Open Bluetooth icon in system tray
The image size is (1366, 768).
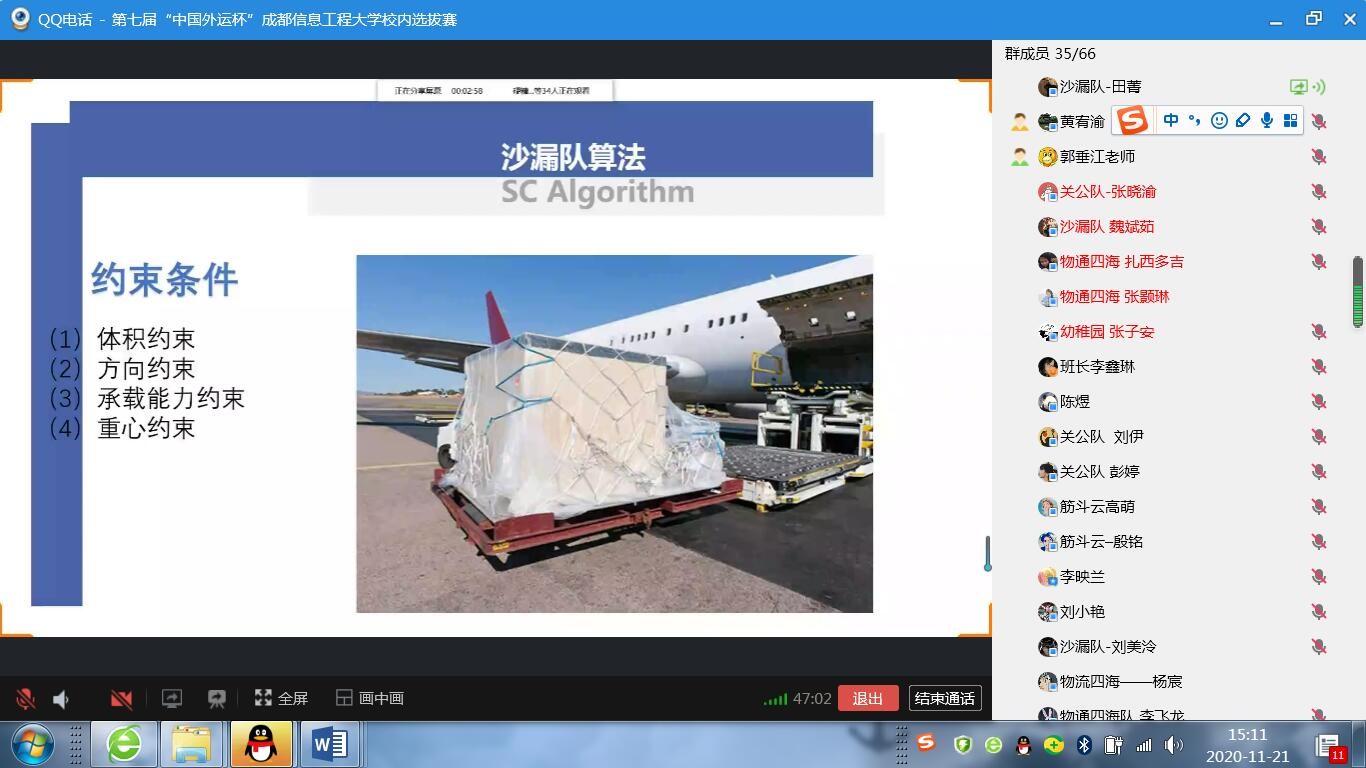1084,745
